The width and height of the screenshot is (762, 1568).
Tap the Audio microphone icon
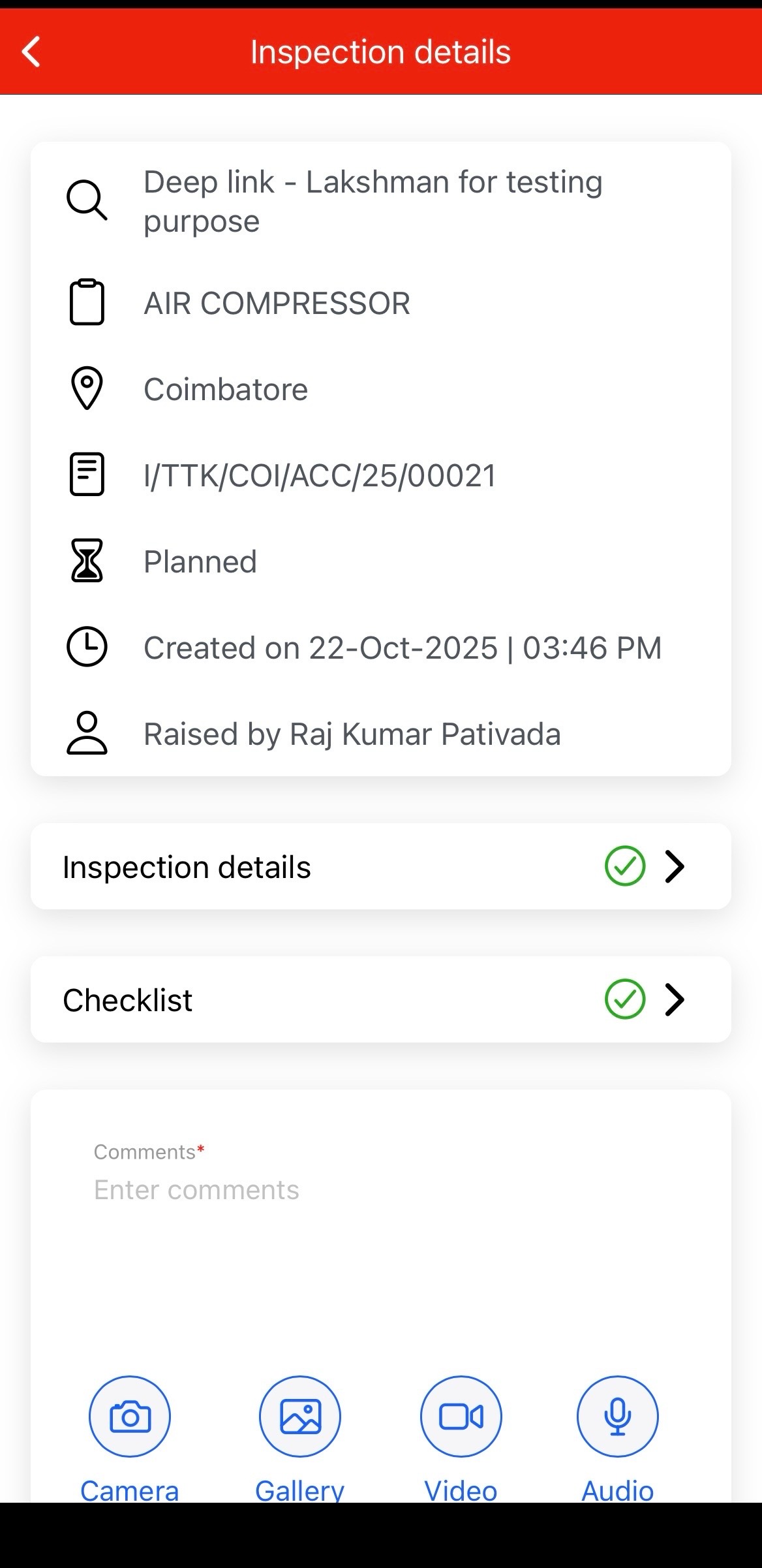click(617, 1416)
